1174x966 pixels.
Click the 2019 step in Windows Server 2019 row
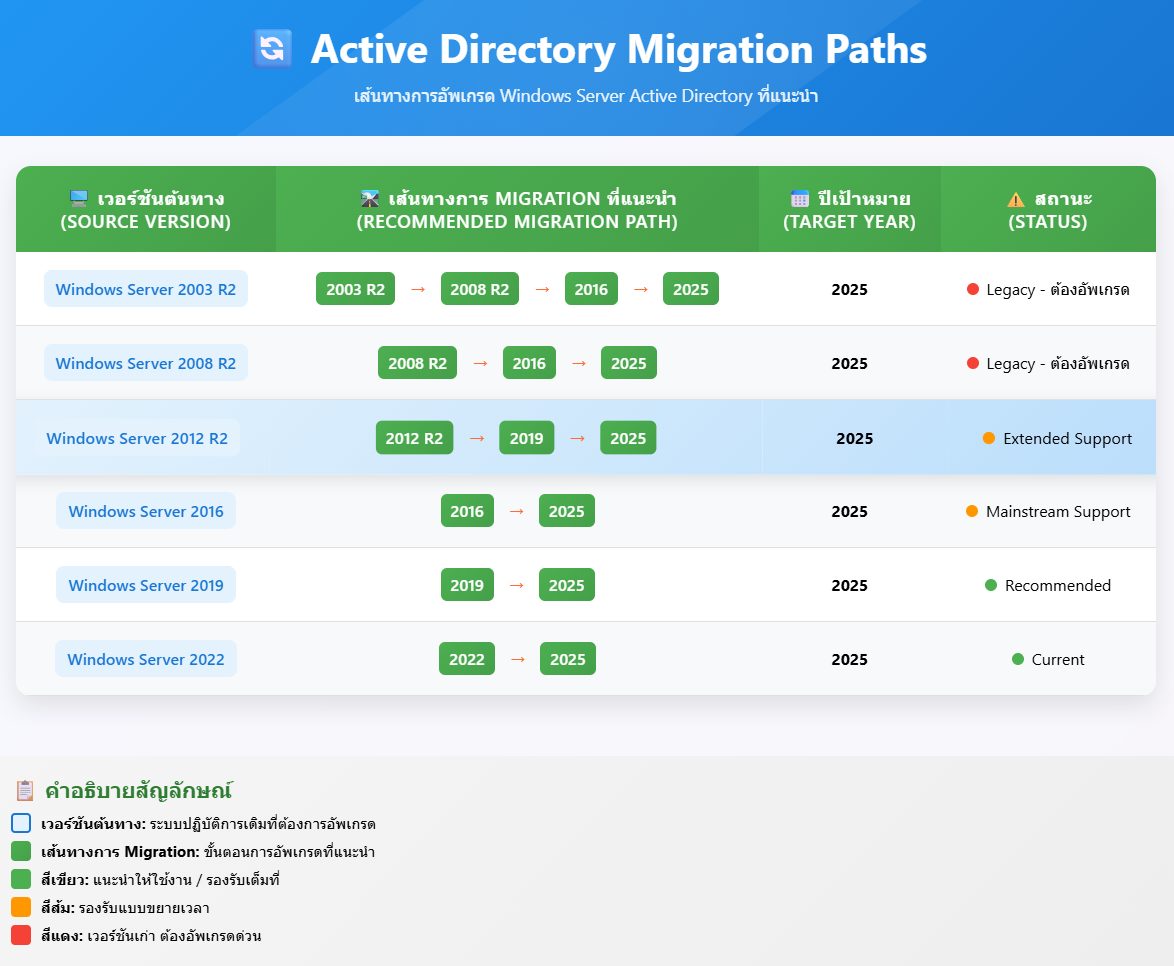[x=467, y=586]
